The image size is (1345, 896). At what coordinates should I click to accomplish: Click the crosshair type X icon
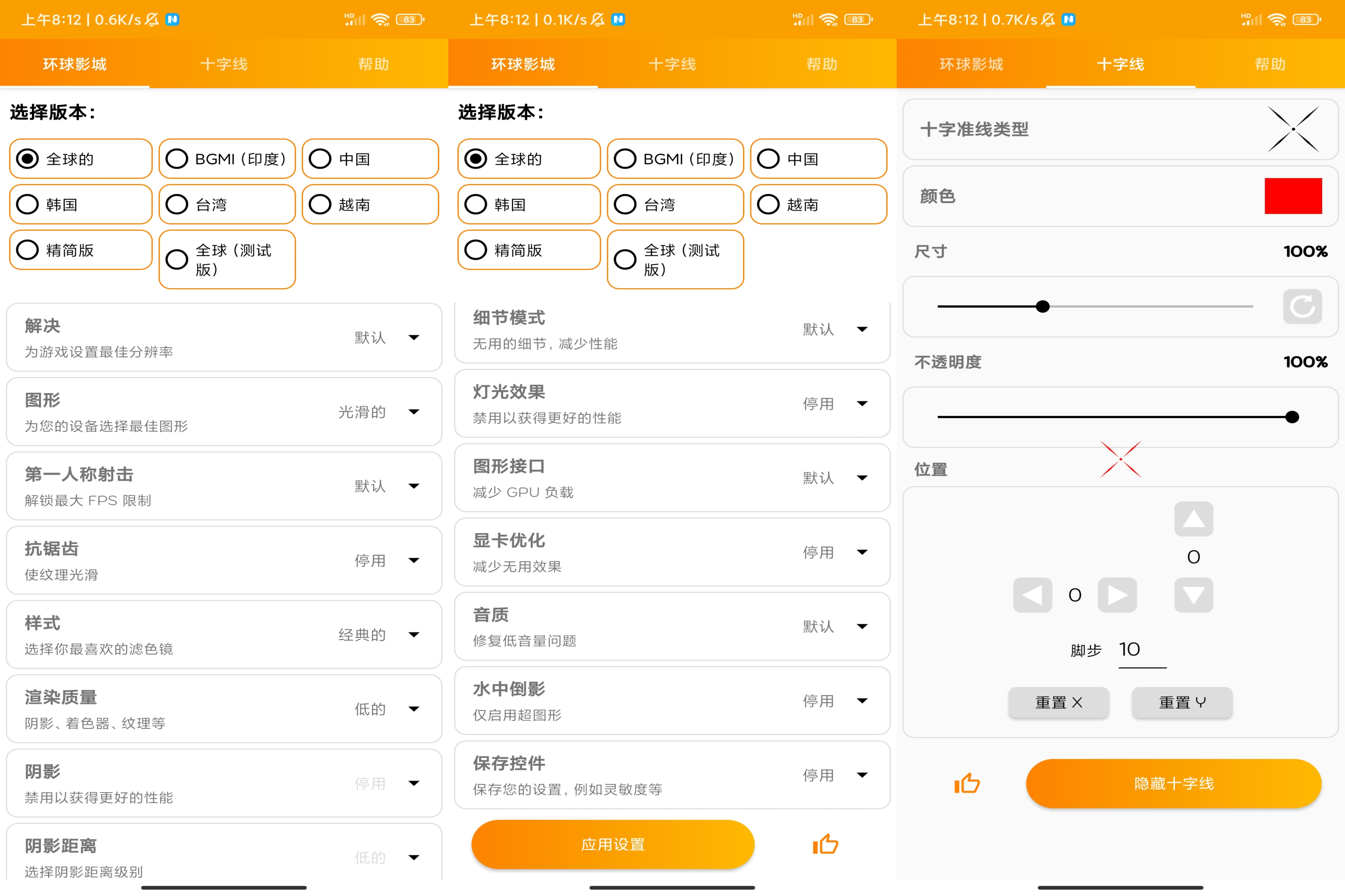click(x=1293, y=129)
